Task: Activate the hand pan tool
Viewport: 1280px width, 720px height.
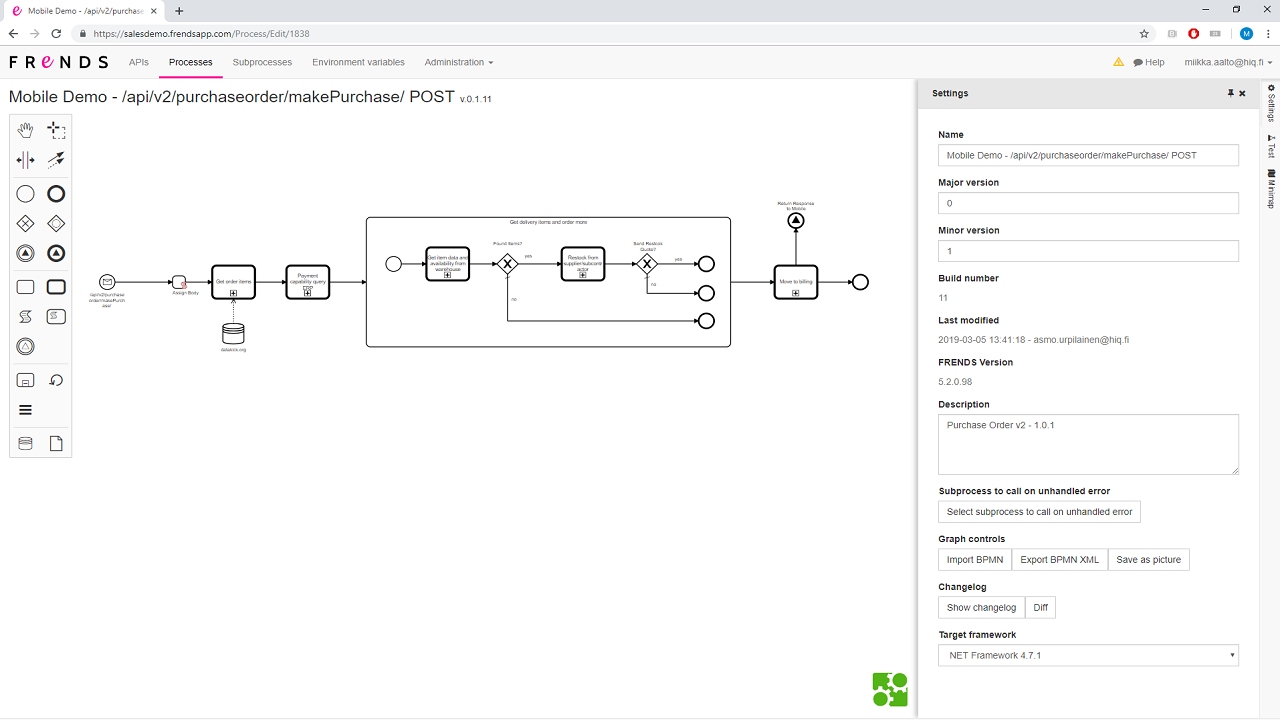Action: tap(26, 131)
